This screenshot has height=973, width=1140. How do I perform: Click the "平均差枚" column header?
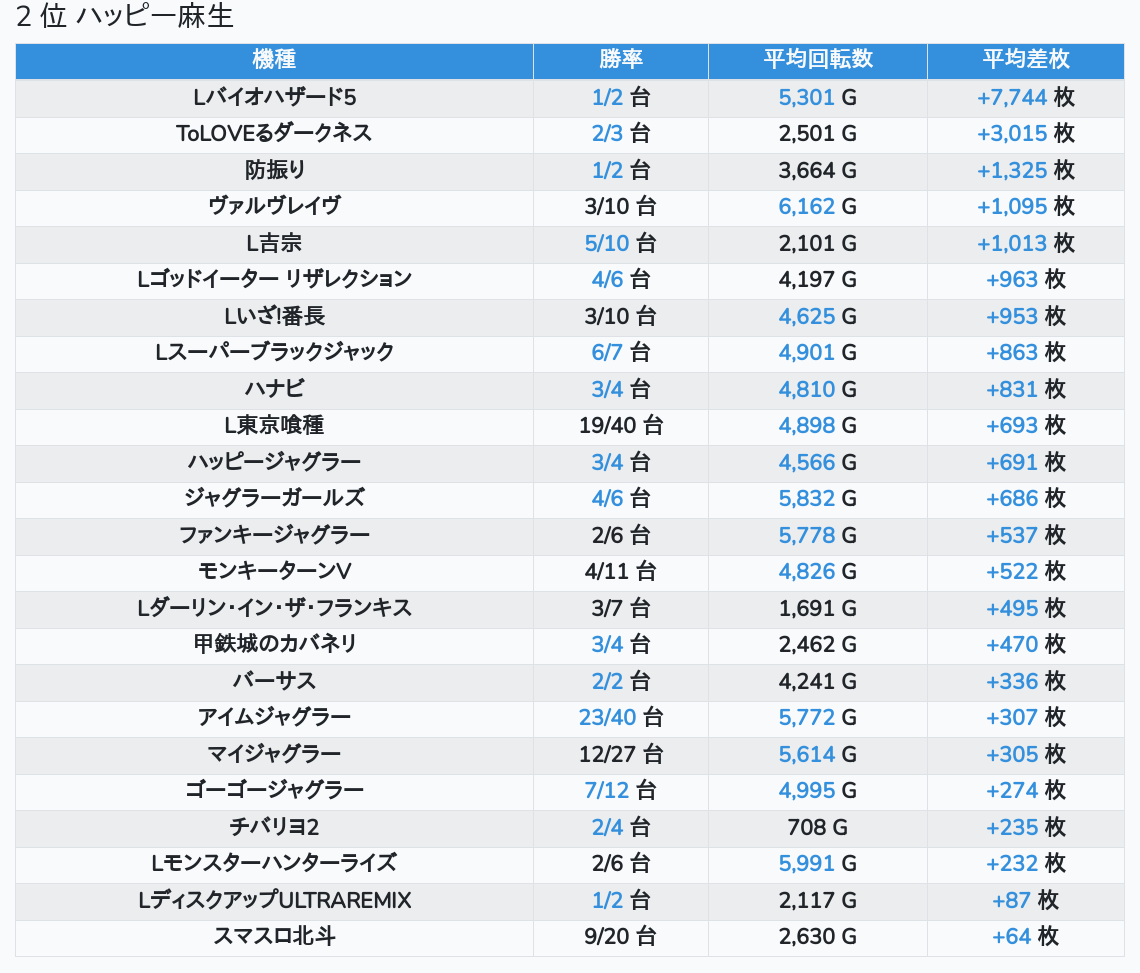(1026, 60)
